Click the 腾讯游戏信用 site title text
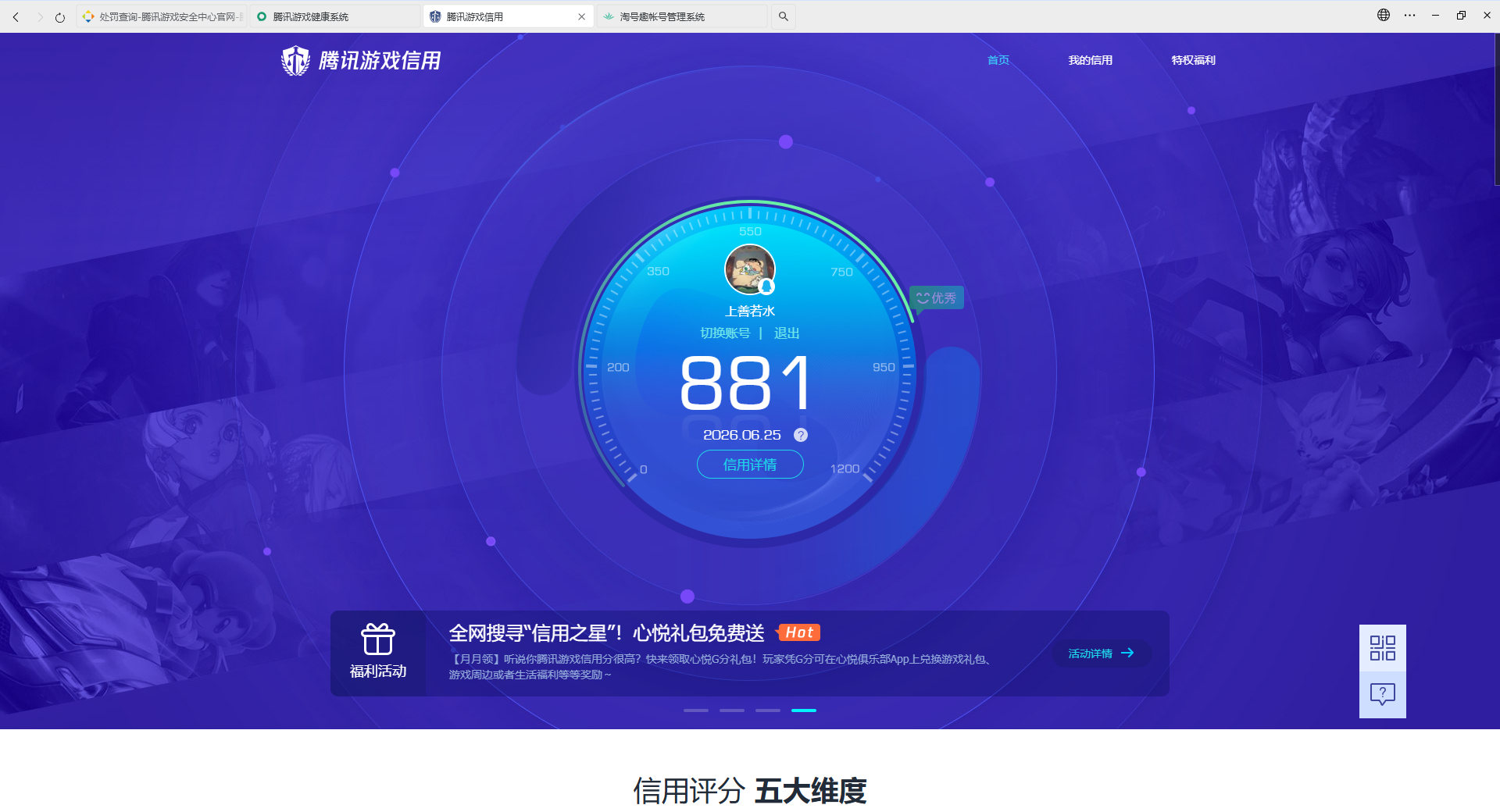This screenshot has height=812, width=1500. [x=380, y=60]
